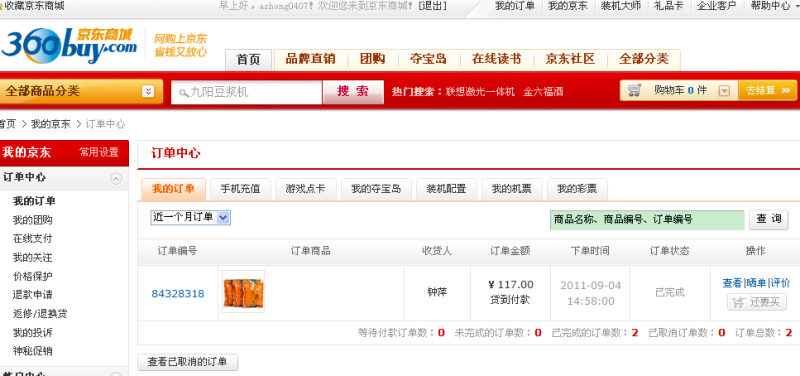Select 我的投诉 in sidebar
This screenshot has height=376, width=800.
click(x=32, y=333)
